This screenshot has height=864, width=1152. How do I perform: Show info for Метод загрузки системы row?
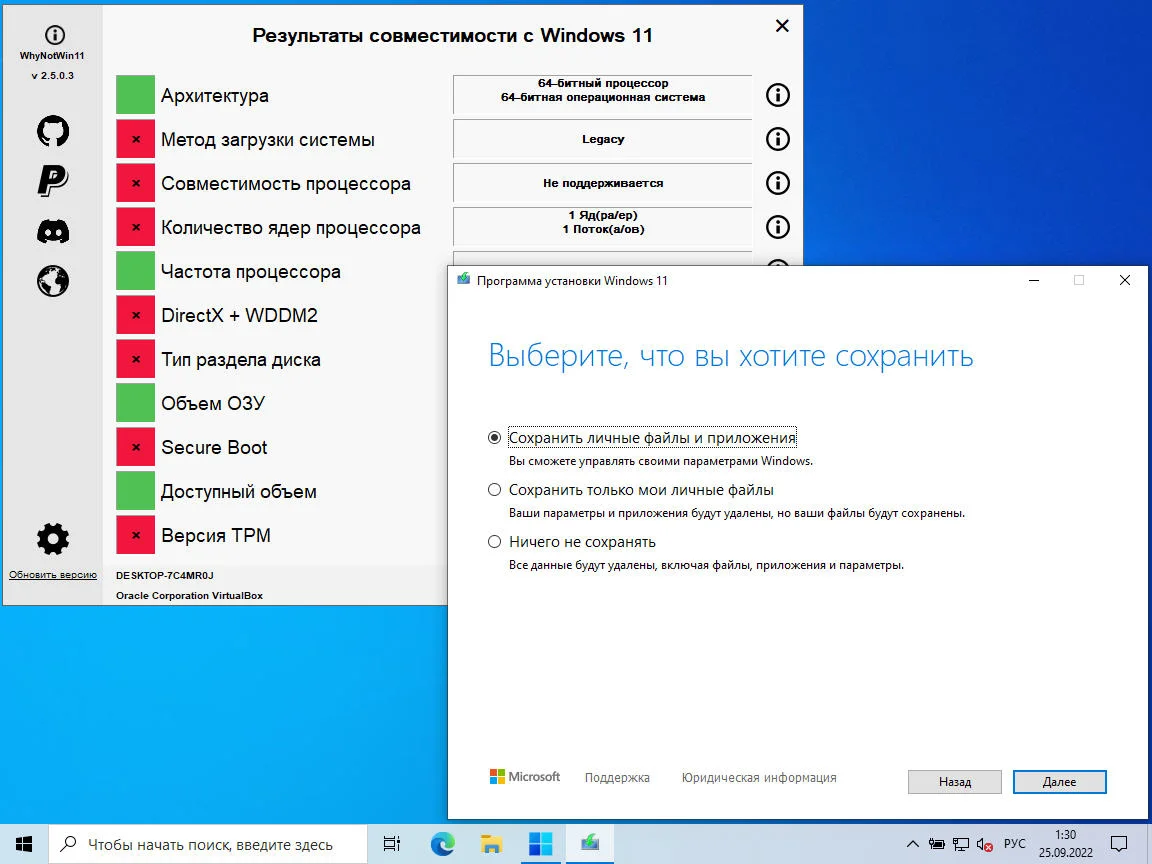778,139
